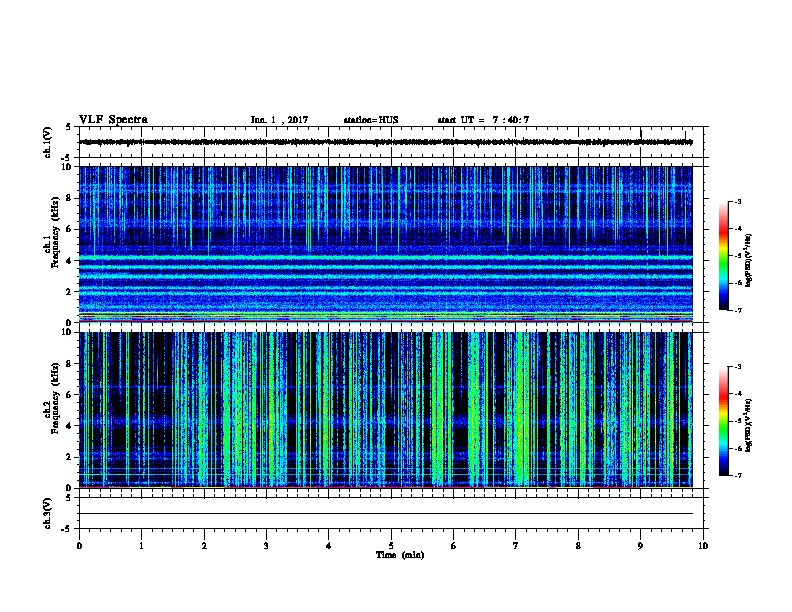Click the ch.1 frequency axis tick "6"
792x612 pixels.
[69, 229]
